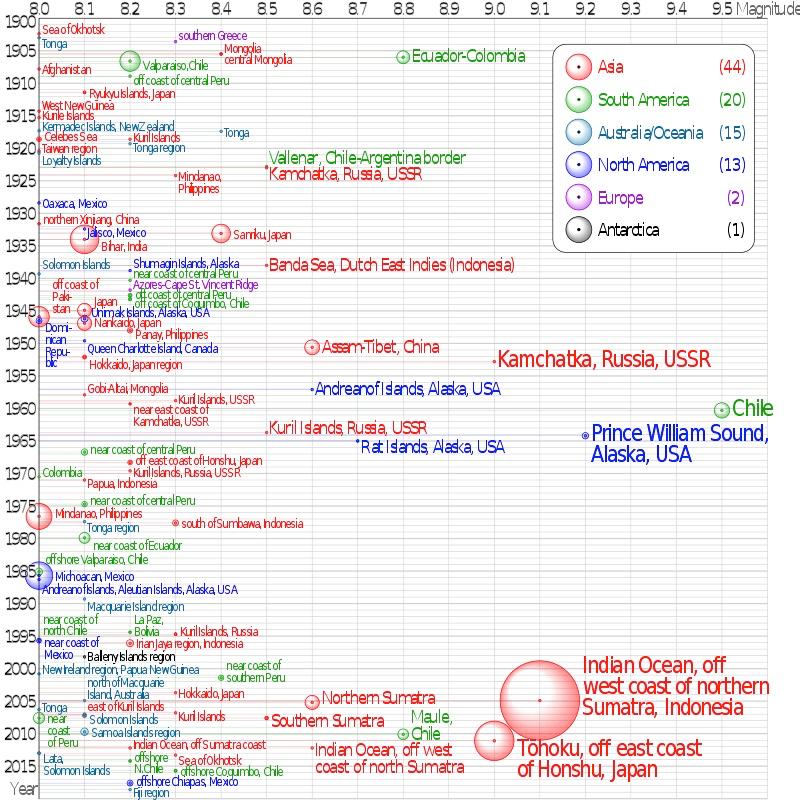Click the green bubble beside Valparaiso, Chile
Viewport: 800px width, 800px height.
[x=130, y=61]
